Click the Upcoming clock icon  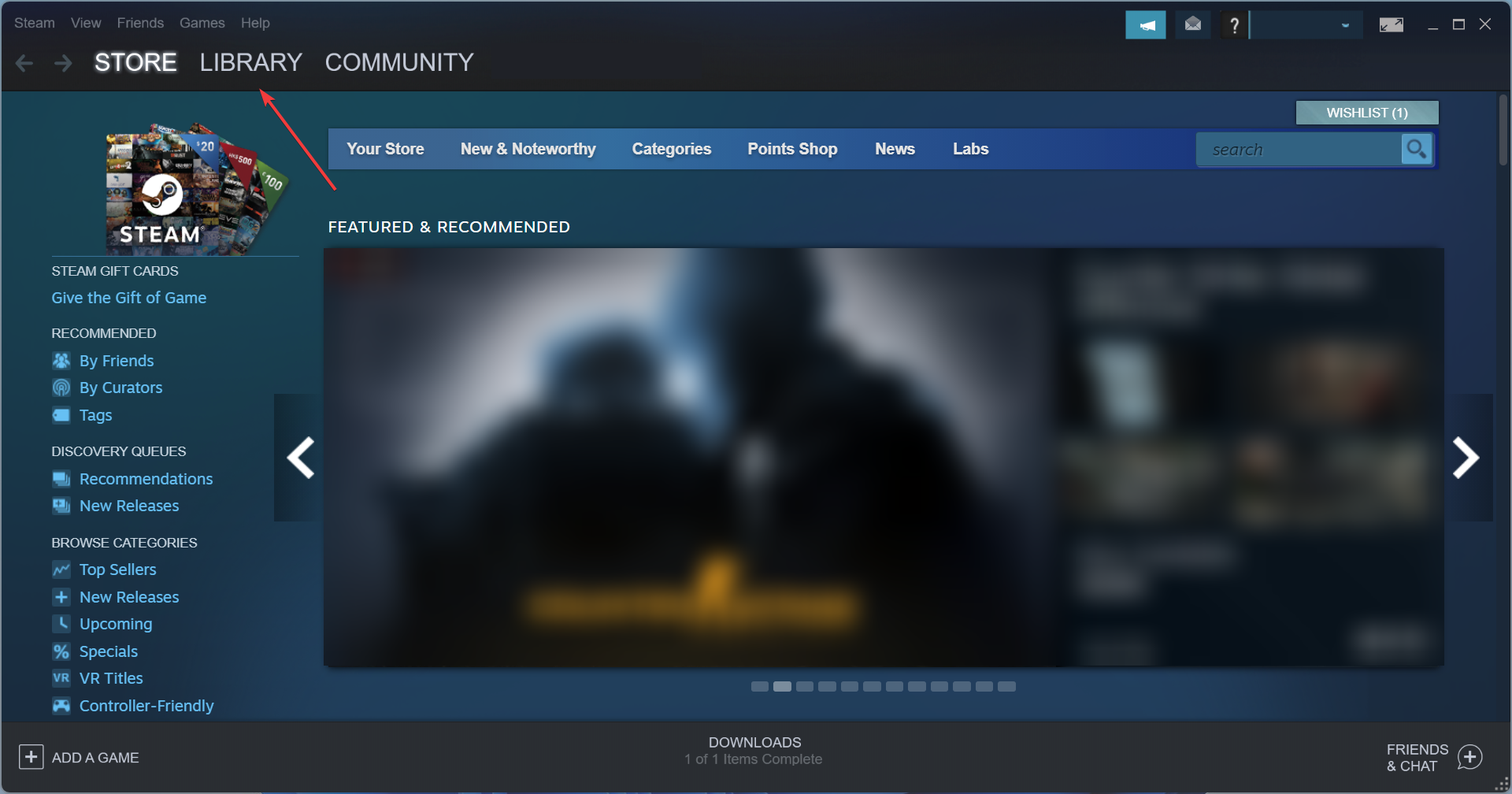pyautogui.click(x=61, y=624)
